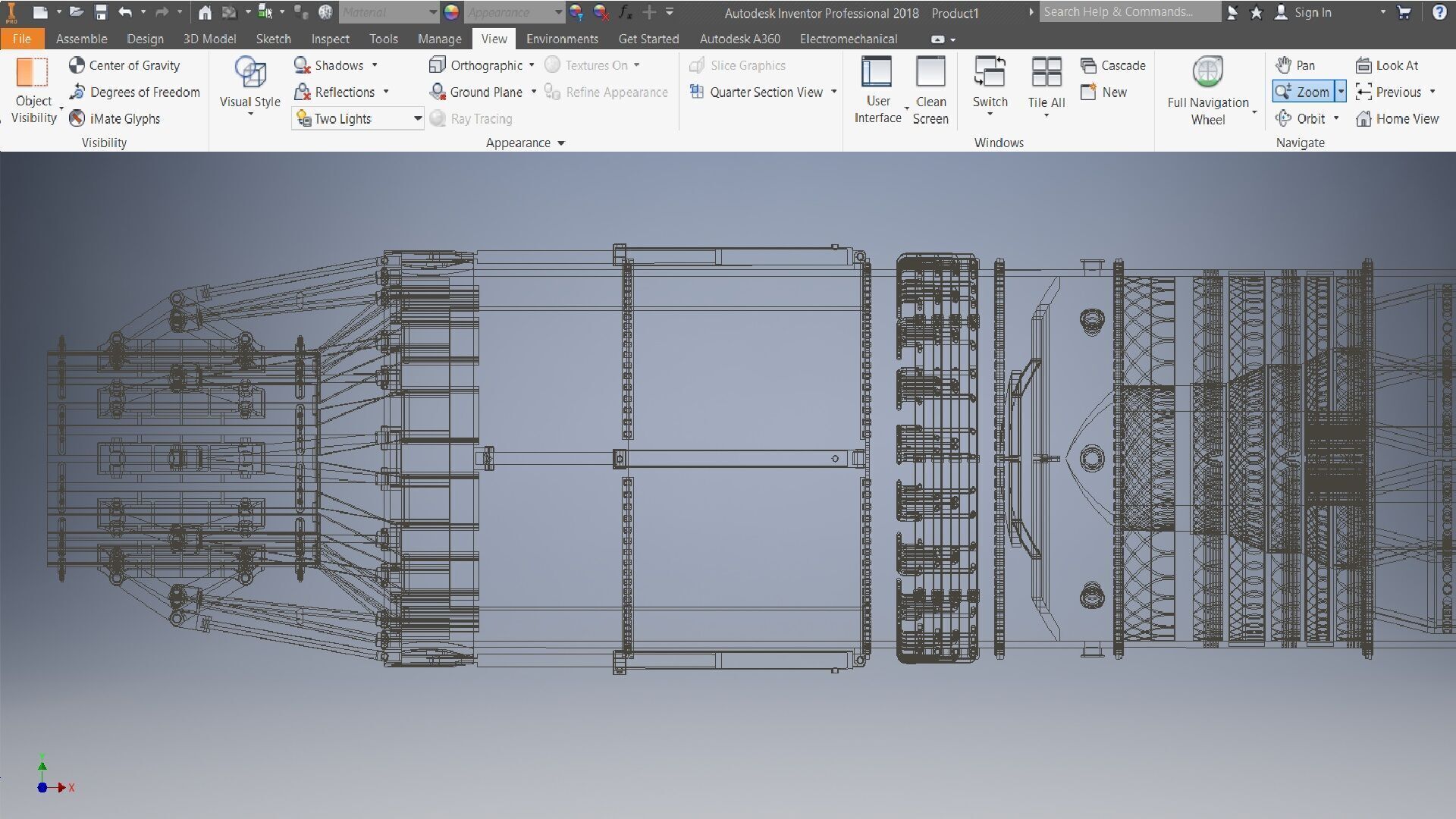Open the File menu

pyautogui.click(x=22, y=39)
